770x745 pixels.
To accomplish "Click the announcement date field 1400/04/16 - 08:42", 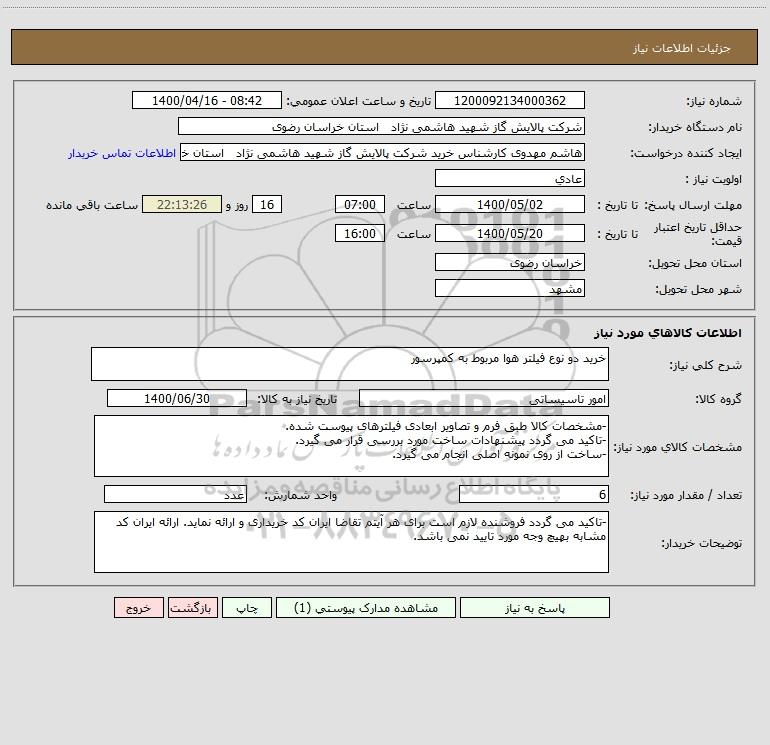I will click(207, 100).
